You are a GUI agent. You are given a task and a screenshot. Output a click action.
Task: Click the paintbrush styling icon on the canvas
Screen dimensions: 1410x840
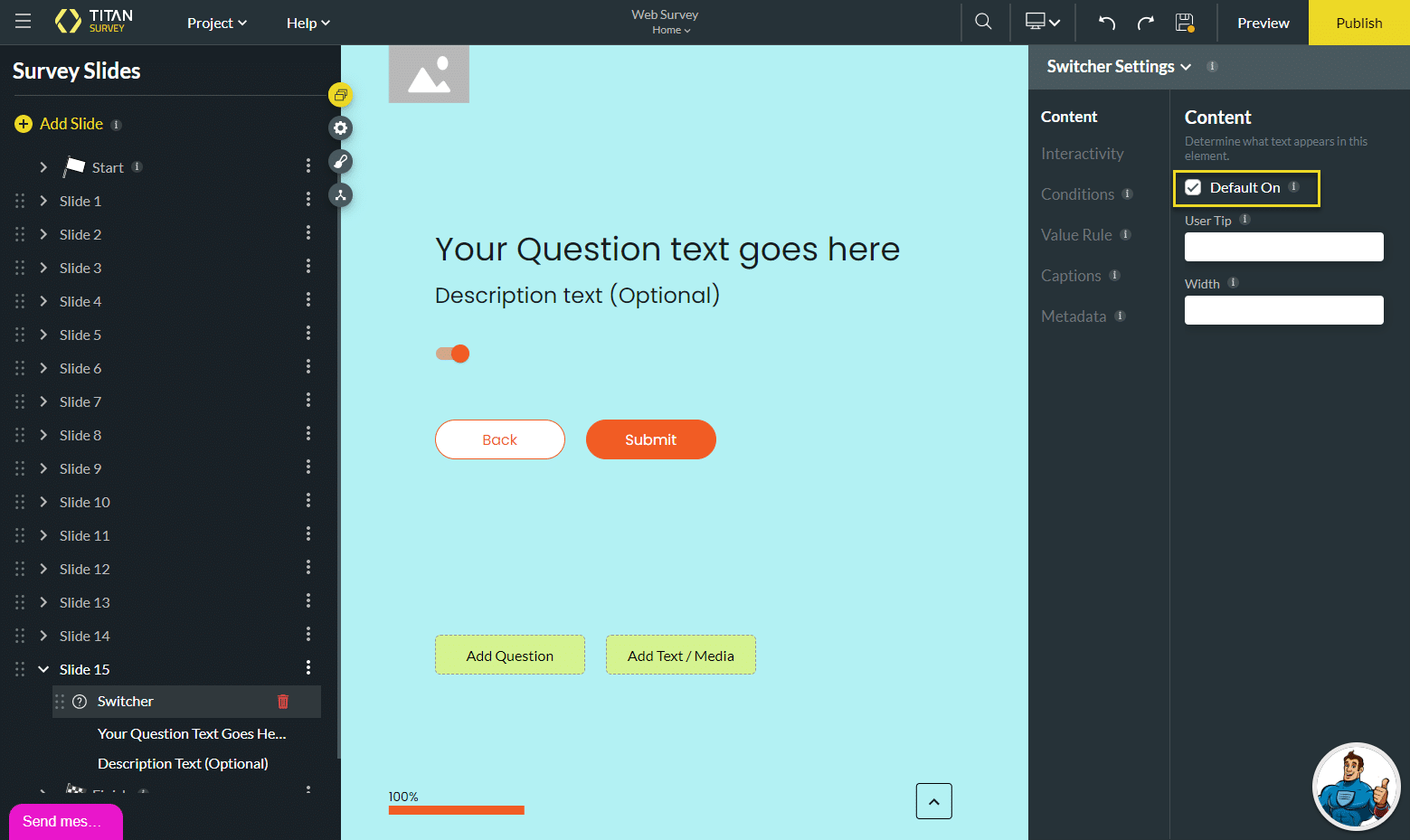340,161
